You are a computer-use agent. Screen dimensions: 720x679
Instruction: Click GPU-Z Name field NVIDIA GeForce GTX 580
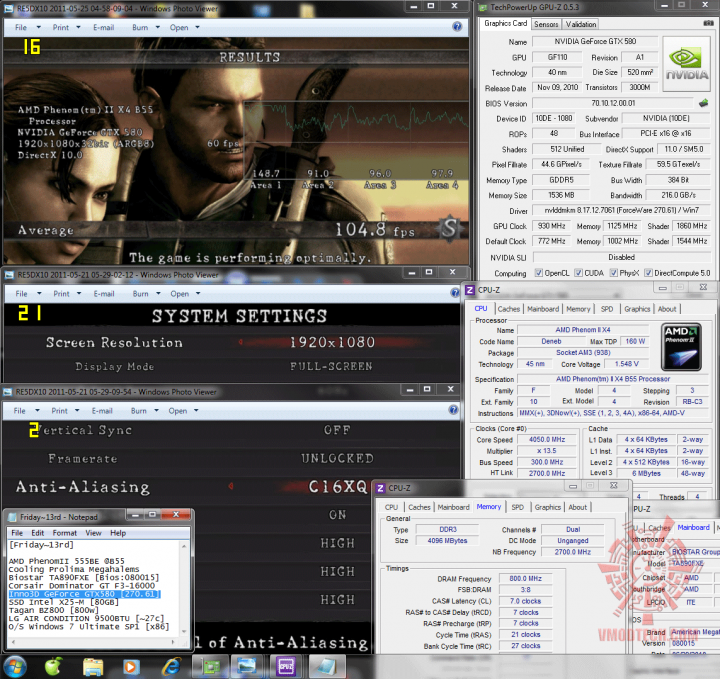coord(595,41)
